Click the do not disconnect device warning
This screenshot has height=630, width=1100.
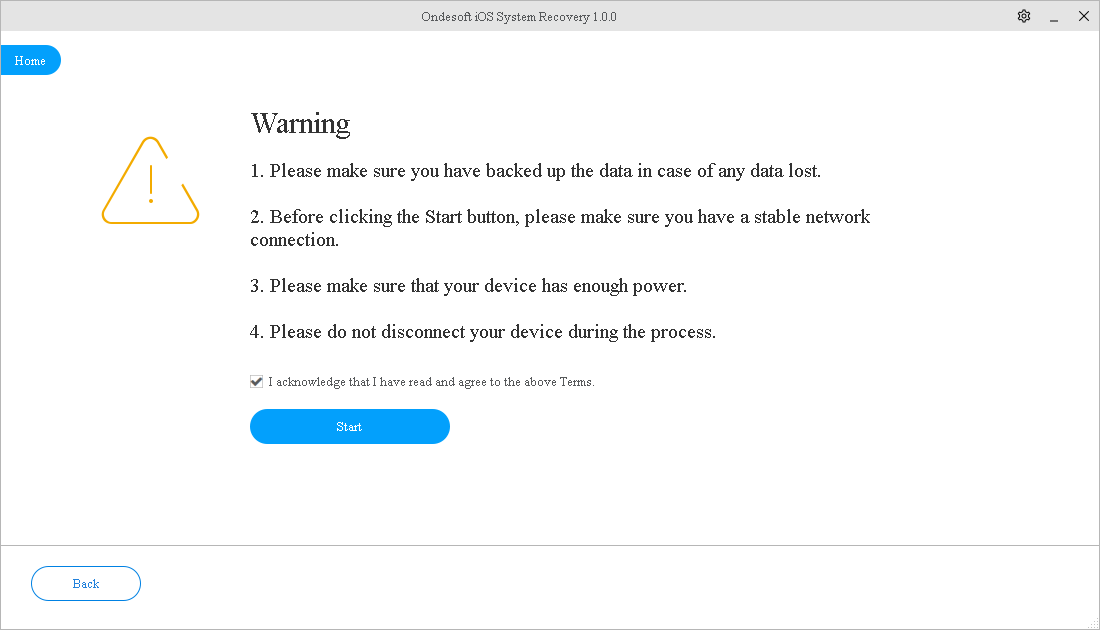483,332
